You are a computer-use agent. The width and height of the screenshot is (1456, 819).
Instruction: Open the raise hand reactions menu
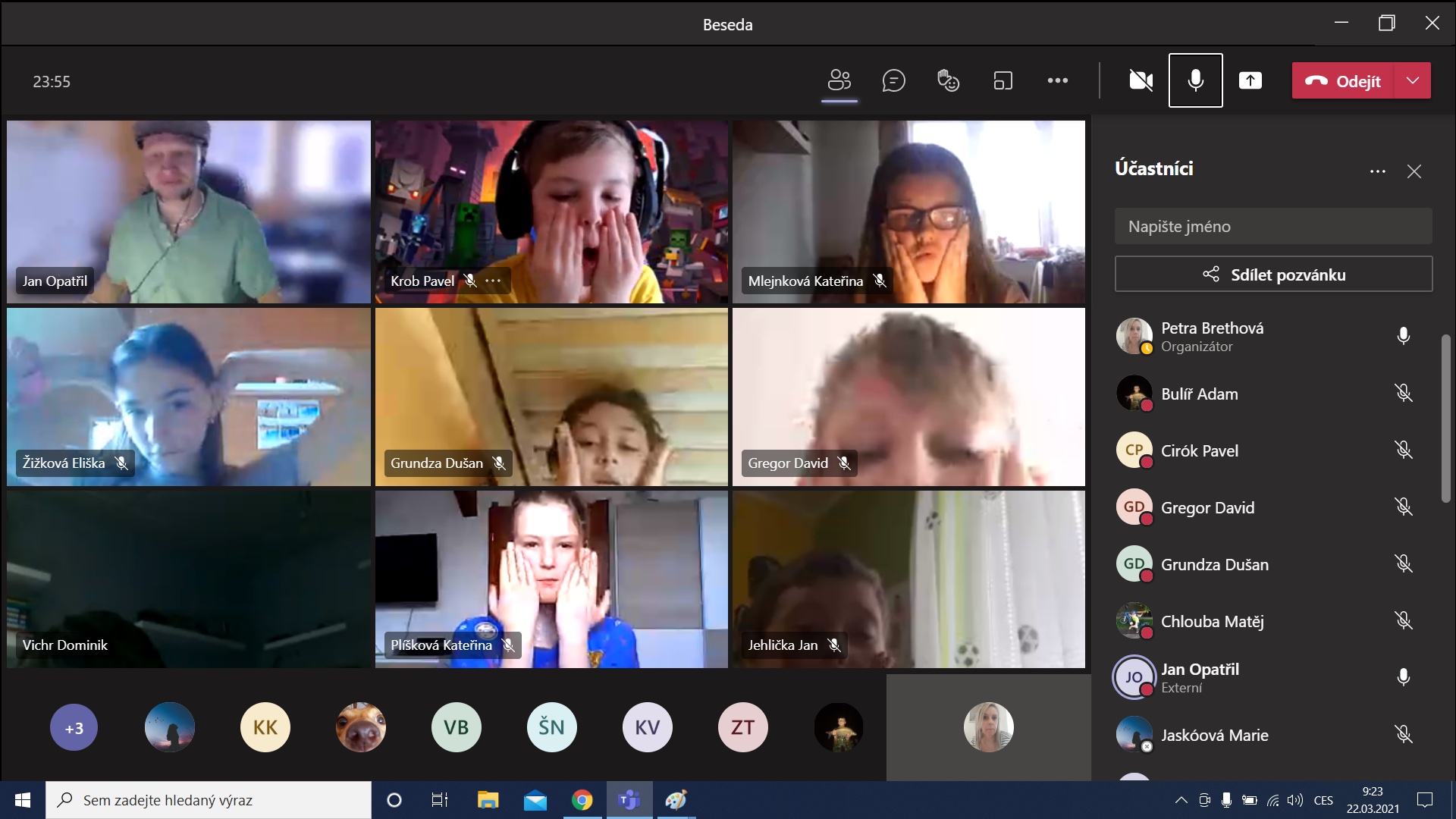948,80
